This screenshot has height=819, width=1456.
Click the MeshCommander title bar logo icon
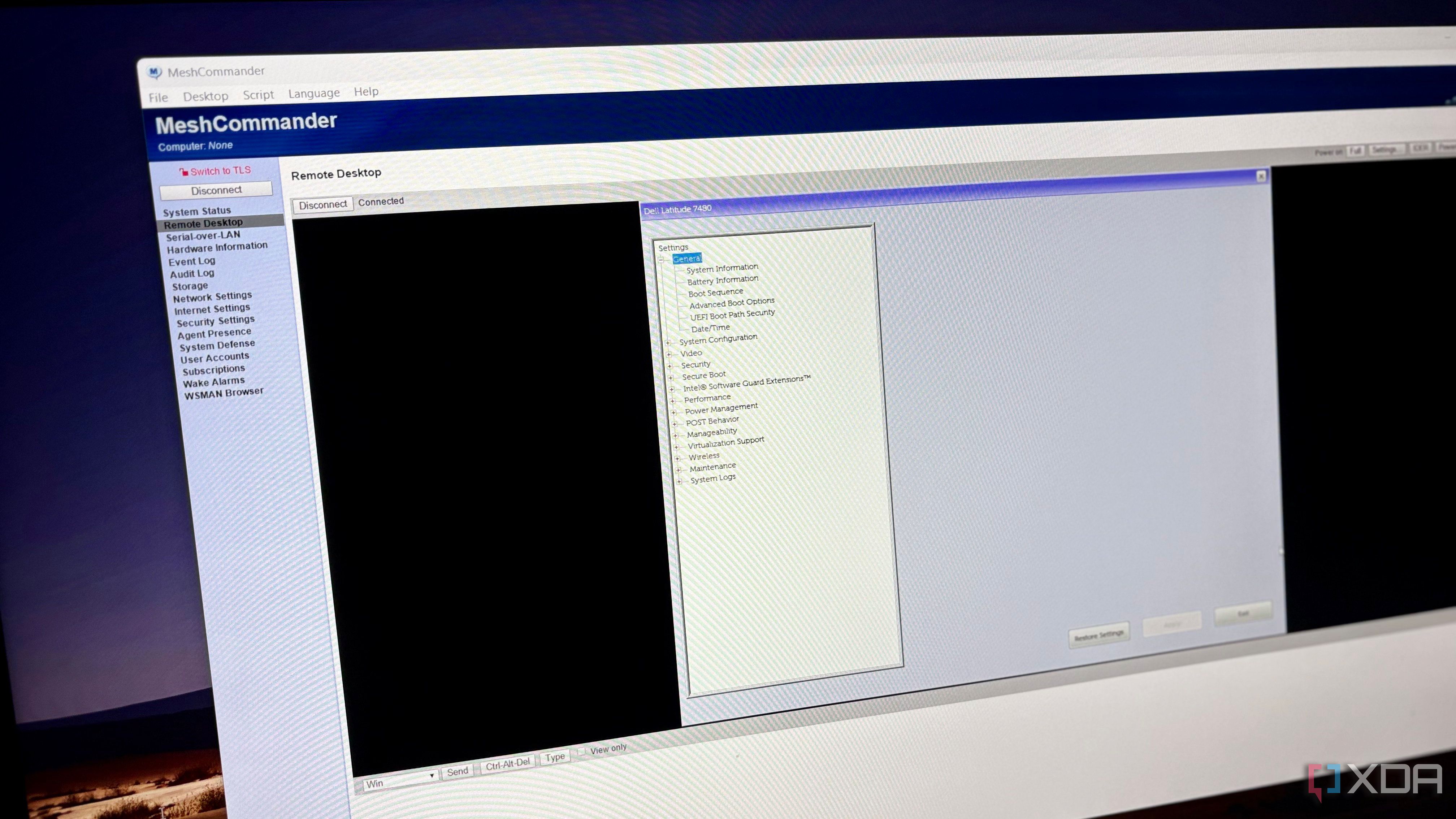click(154, 72)
